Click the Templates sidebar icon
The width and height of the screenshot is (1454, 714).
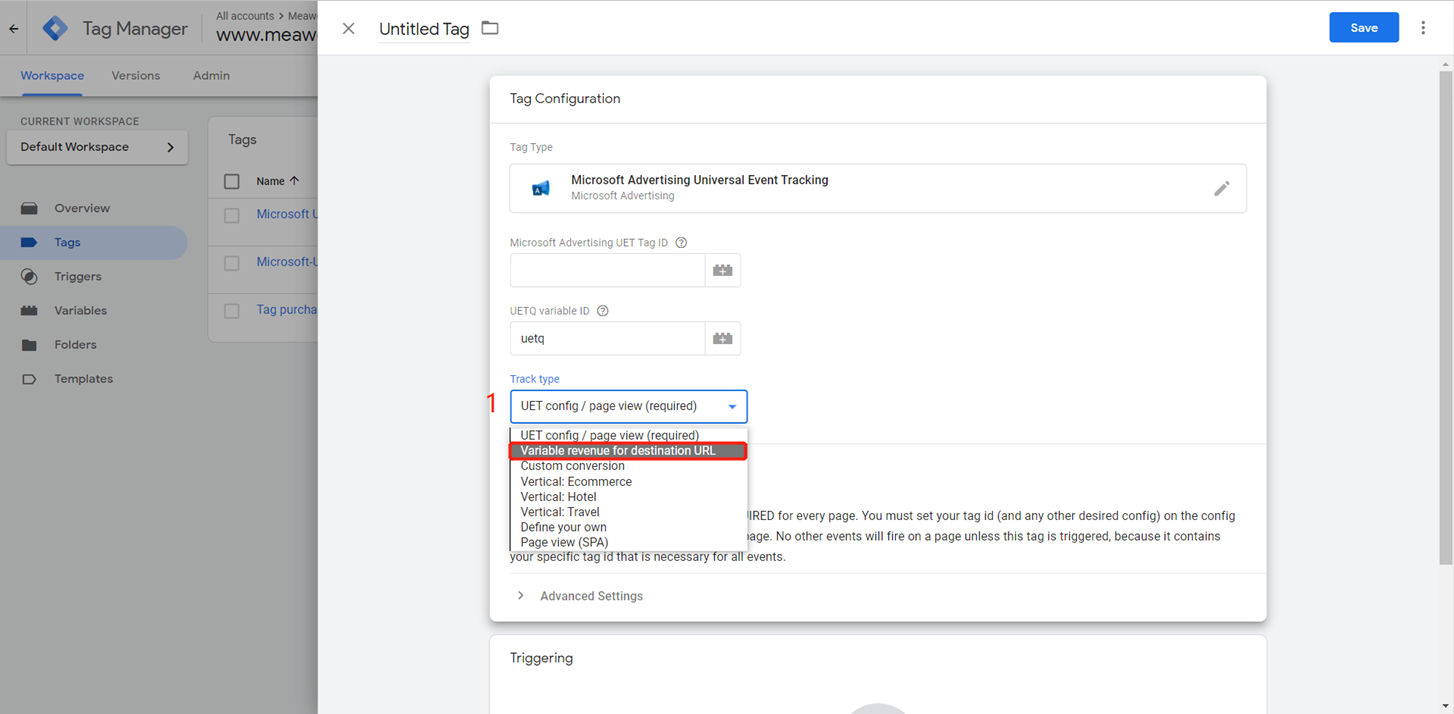(x=29, y=379)
